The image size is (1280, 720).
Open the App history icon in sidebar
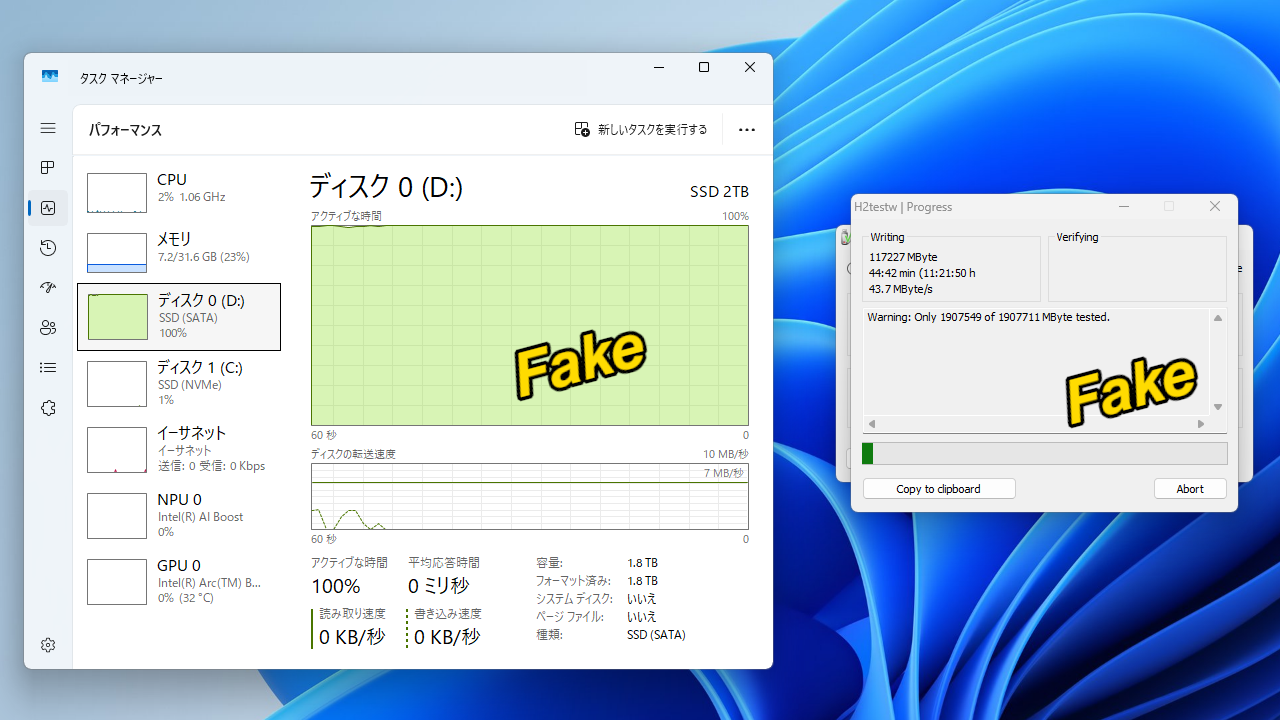tap(48, 248)
